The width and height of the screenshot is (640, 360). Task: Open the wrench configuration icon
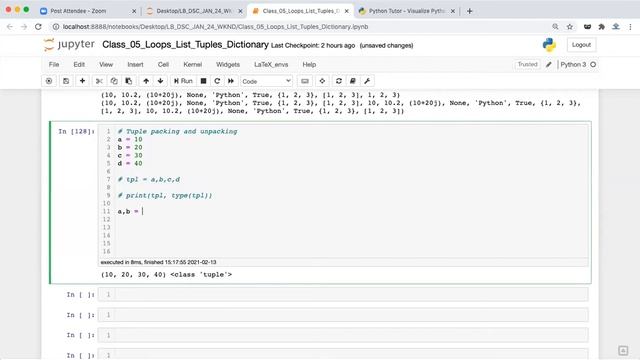coord(367,81)
